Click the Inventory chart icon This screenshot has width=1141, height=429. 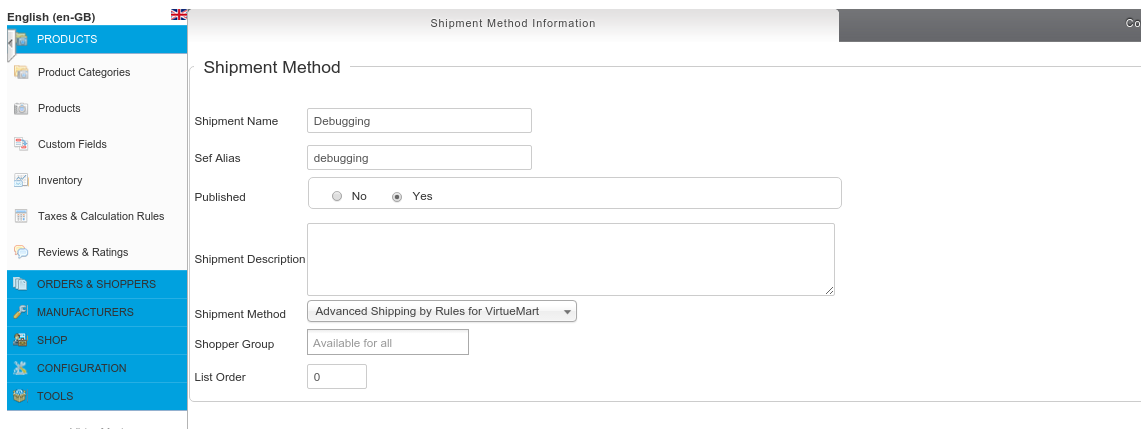point(21,180)
